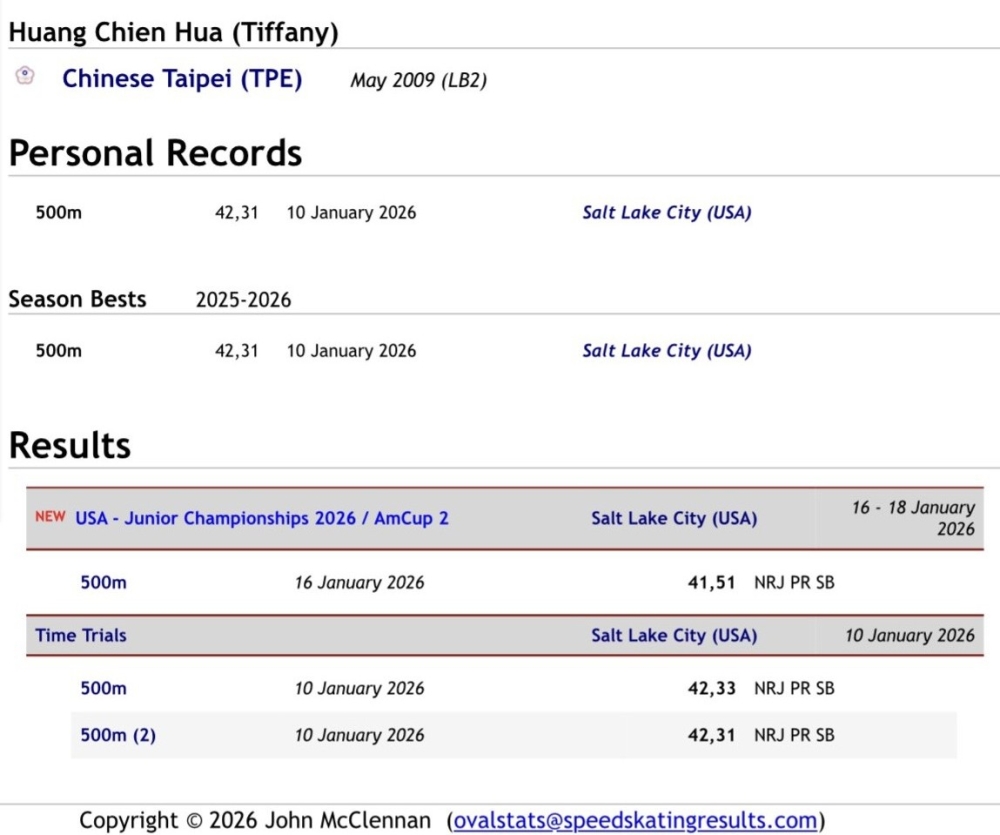This screenshot has width=1000, height=835.
Task: Click the May 2009 (LB2) text
Action: pos(418,80)
